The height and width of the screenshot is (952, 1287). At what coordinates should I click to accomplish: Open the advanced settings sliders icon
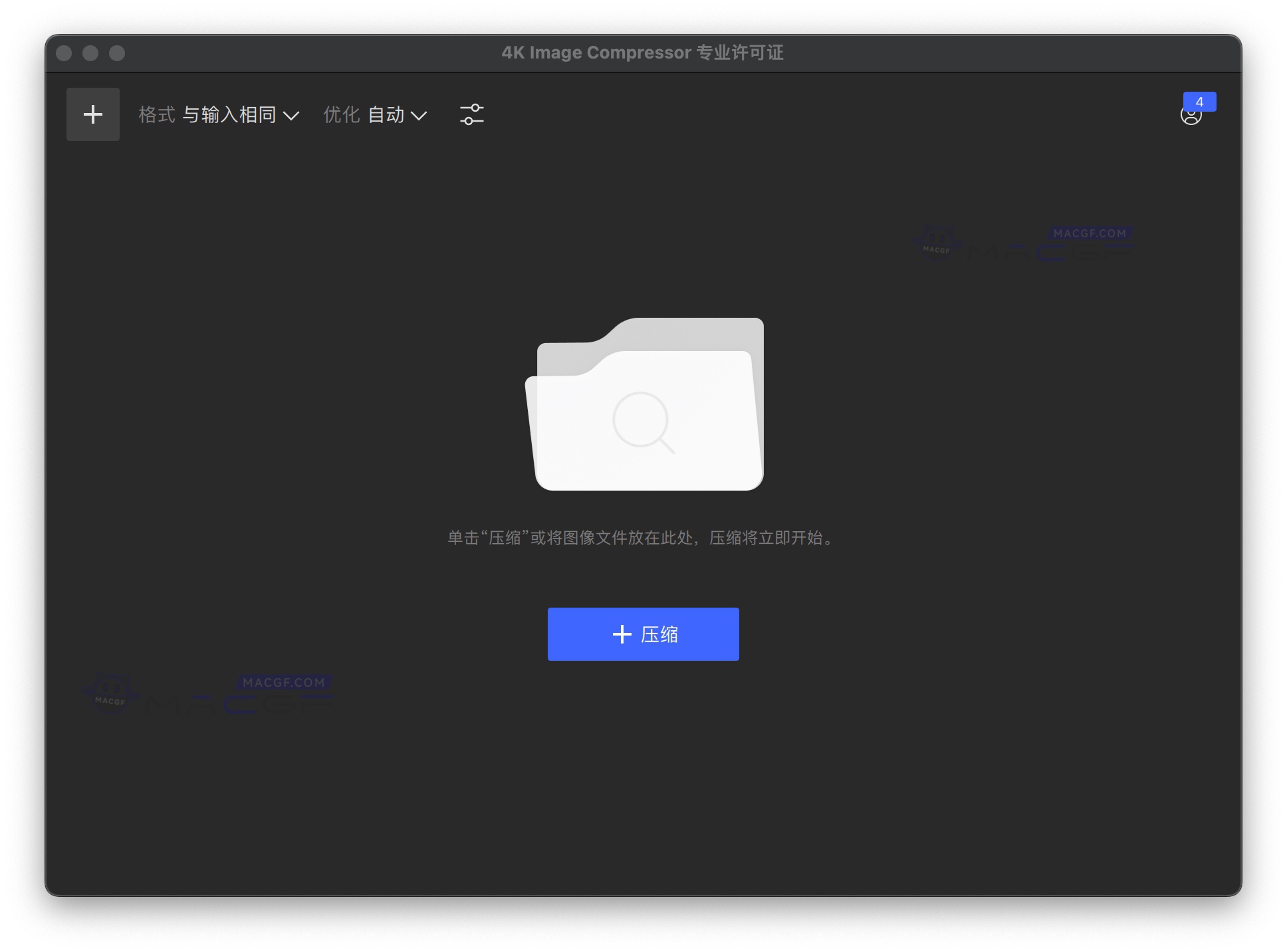pyautogui.click(x=471, y=114)
